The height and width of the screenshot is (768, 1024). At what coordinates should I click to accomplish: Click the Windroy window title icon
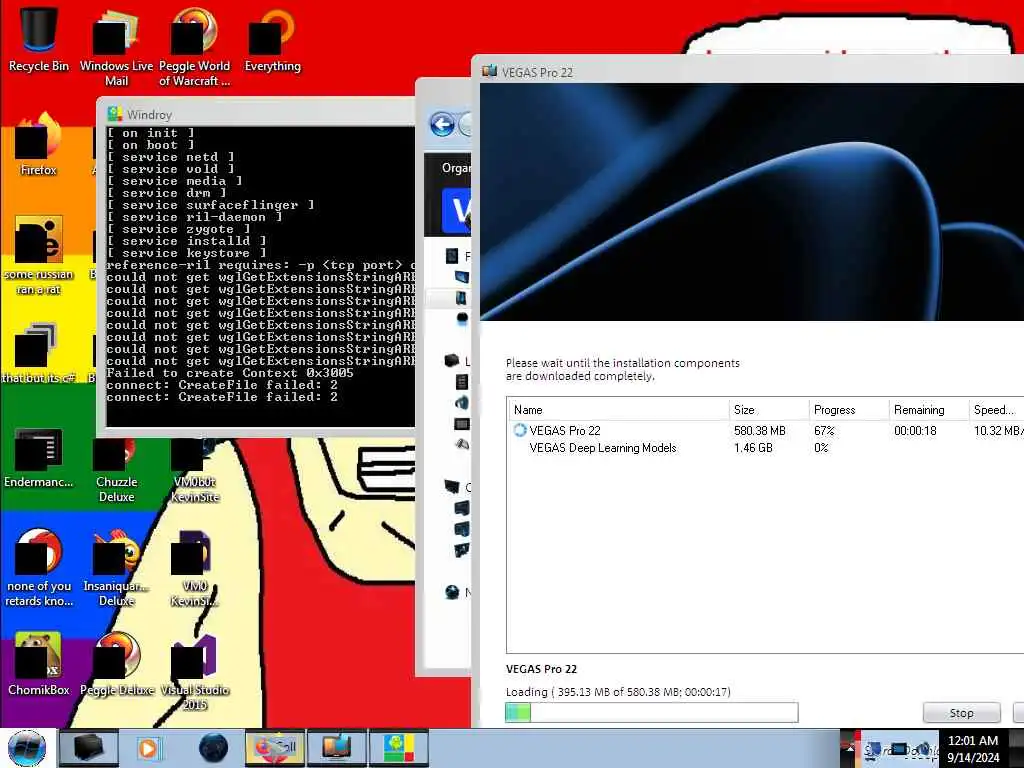point(115,114)
